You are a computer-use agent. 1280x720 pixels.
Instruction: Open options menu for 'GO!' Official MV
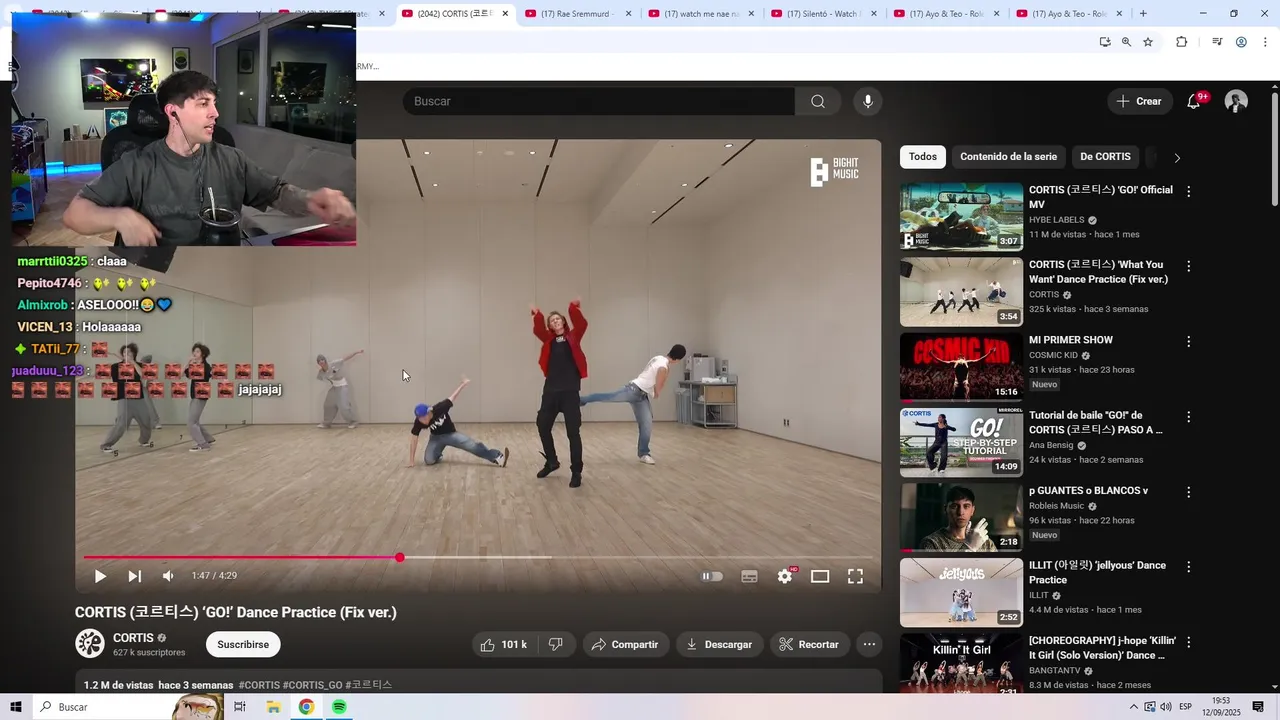pyautogui.click(x=1189, y=191)
